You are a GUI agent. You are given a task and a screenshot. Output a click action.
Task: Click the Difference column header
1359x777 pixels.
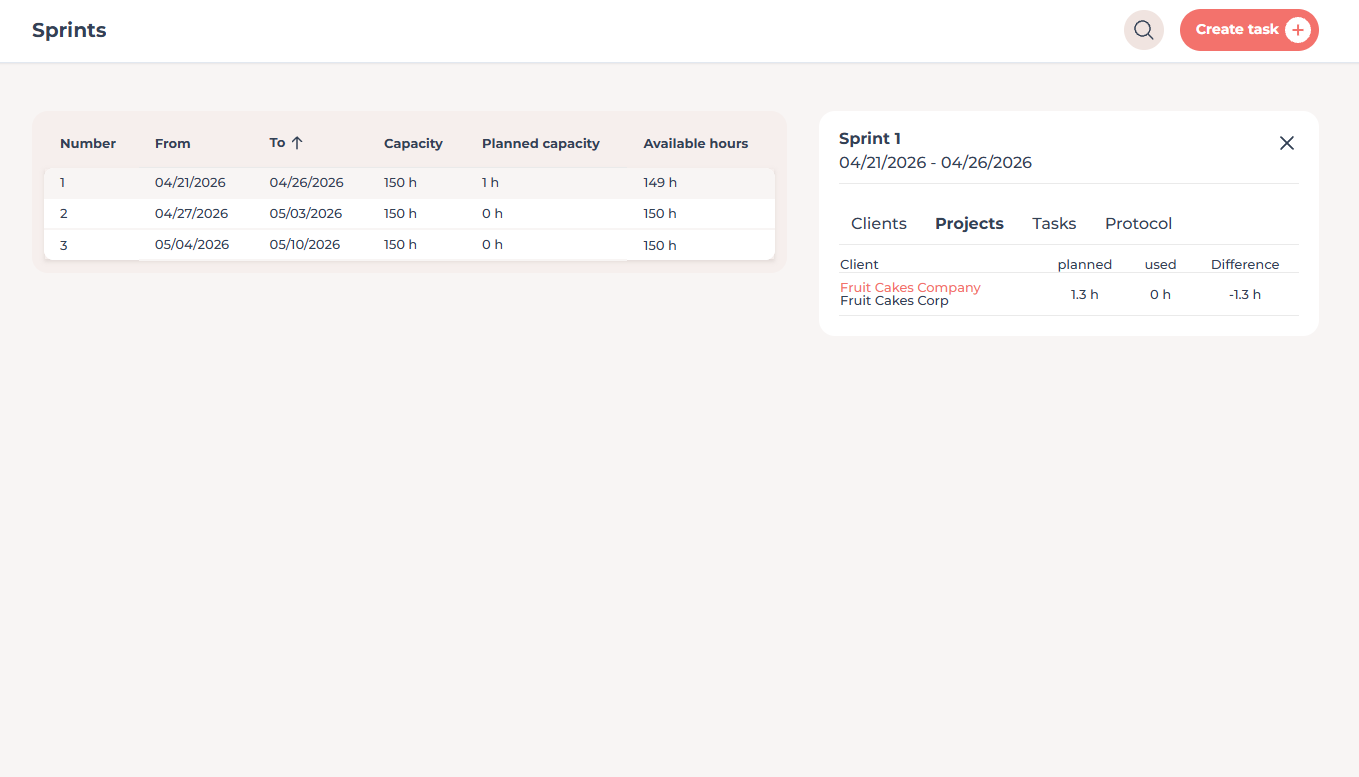pyautogui.click(x=1245, y=265)
